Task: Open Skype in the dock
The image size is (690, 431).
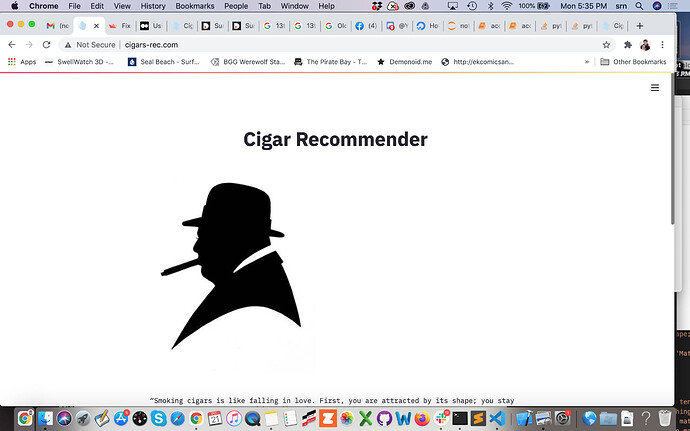Action: tap(158, 418)
